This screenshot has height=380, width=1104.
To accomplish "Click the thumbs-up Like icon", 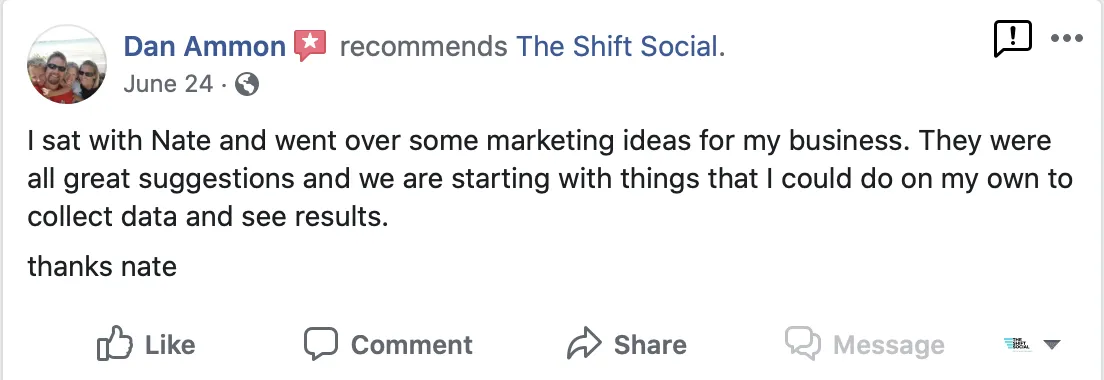I will point(115,343).
